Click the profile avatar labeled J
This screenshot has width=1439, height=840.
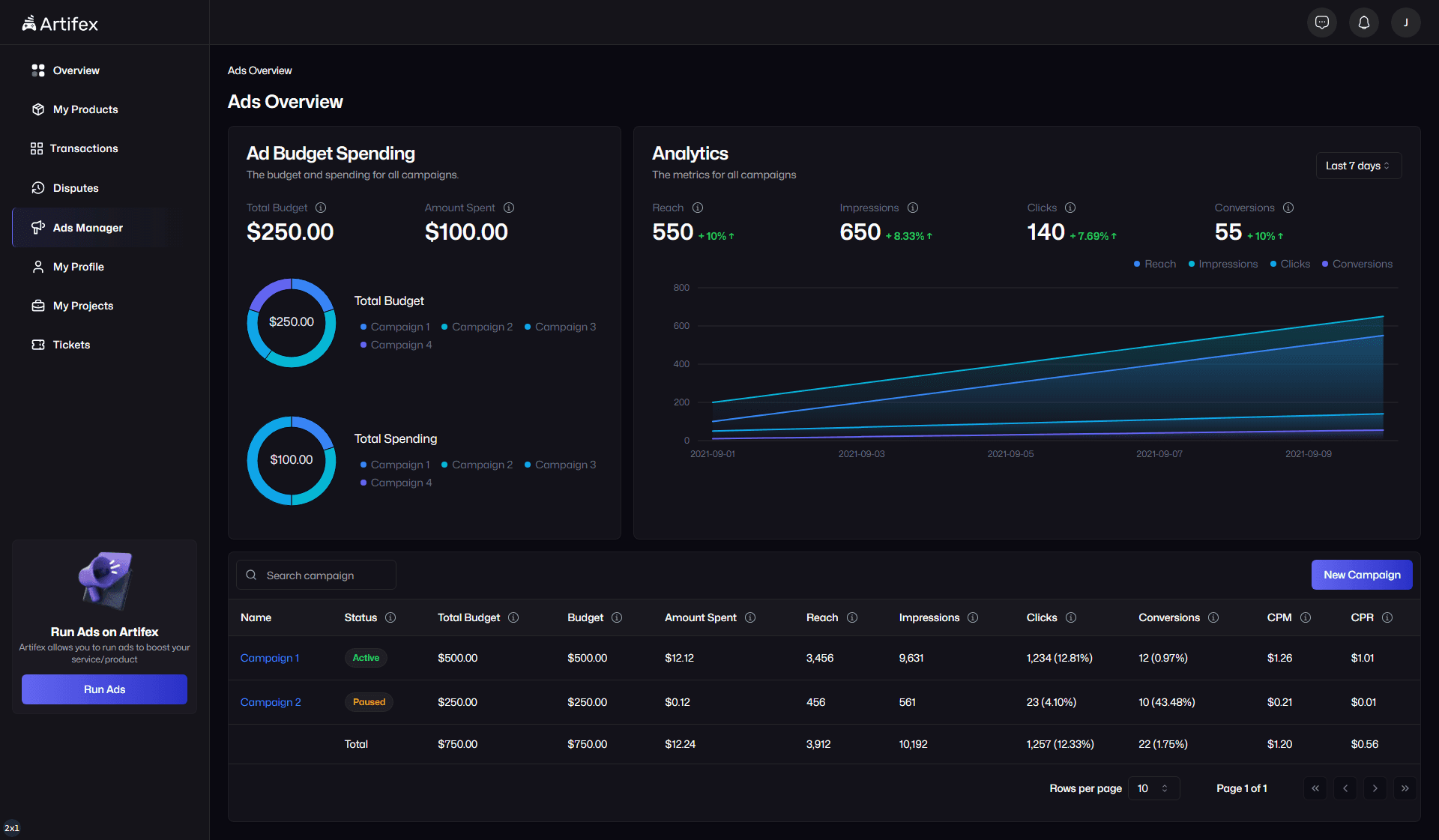point(1406,22)
